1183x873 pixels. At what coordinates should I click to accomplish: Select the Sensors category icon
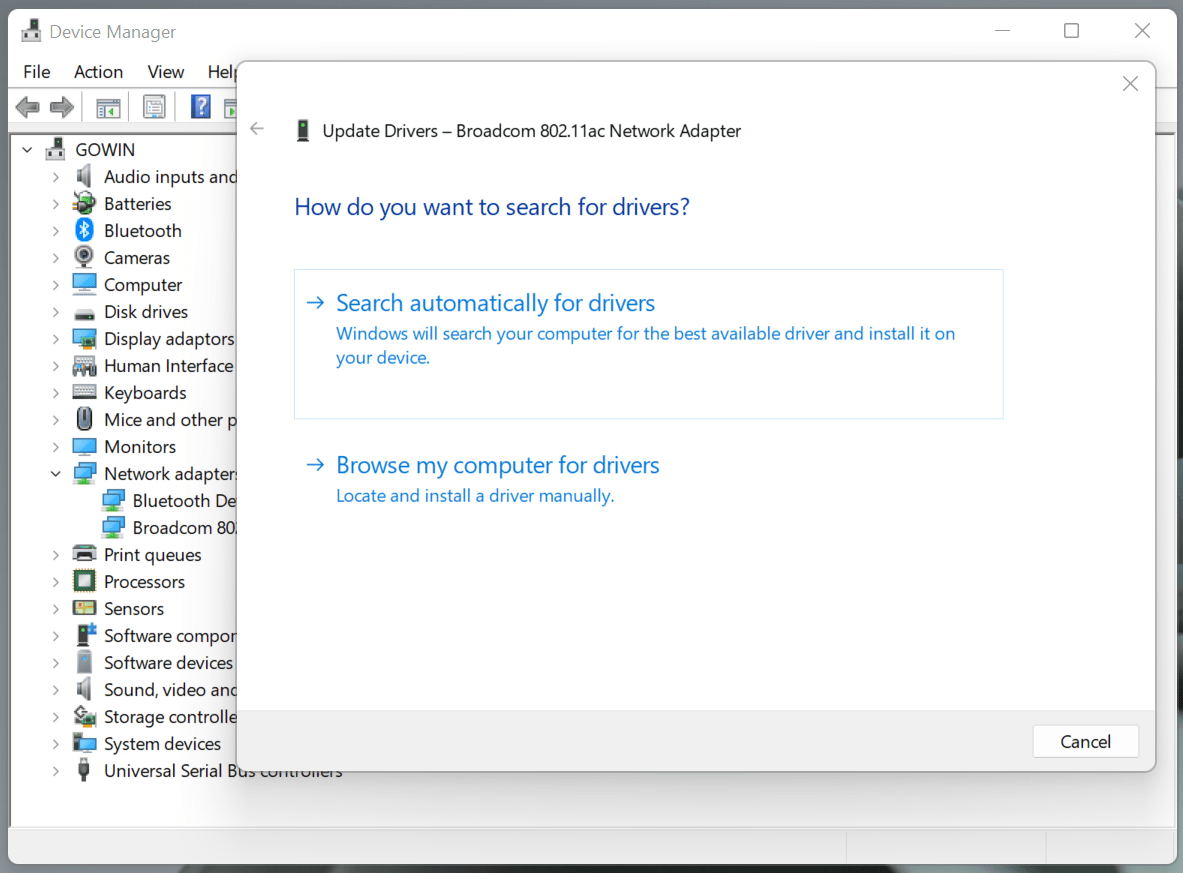(82, 608)
